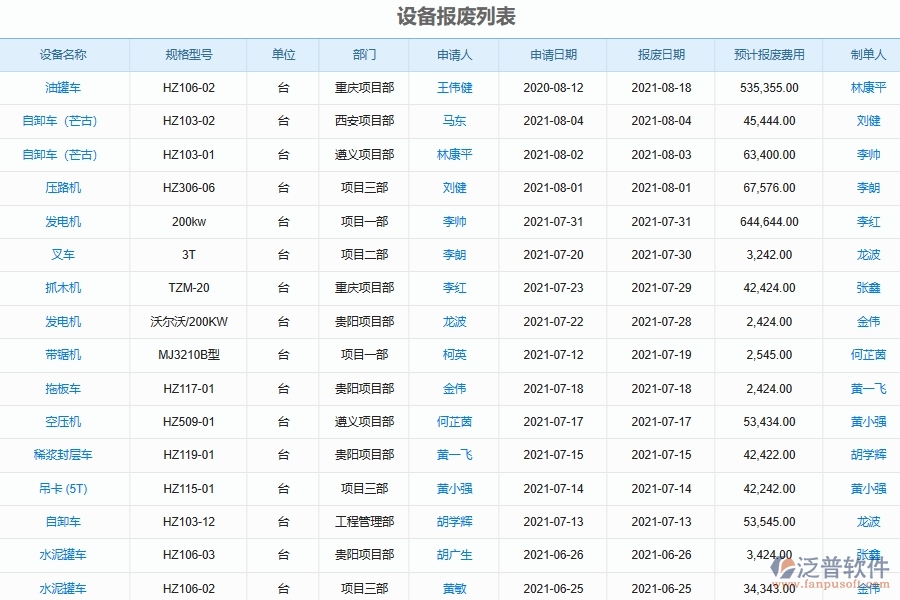900x600 pixels.
Task: Click the 单位 column header
Action: [282, 55]
